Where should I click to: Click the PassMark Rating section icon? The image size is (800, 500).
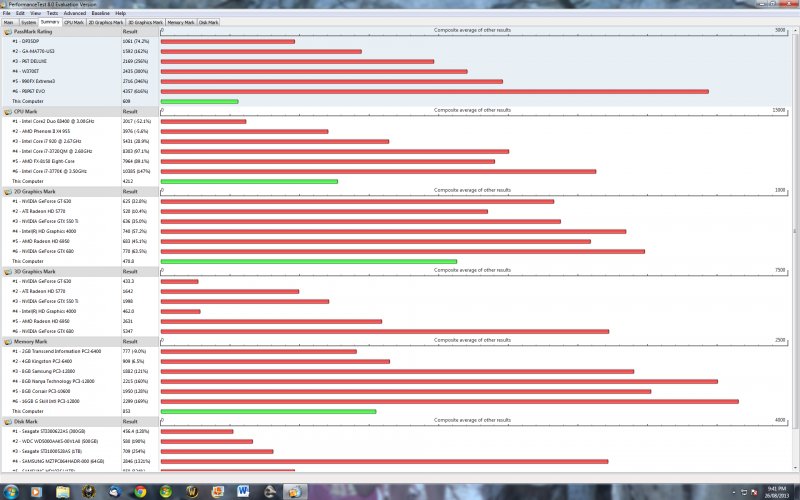(8, 32)
